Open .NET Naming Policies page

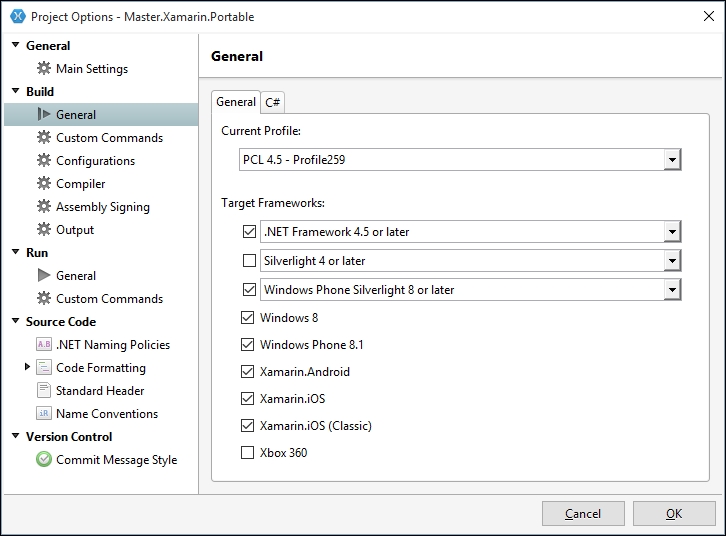pyautogui.click(x=113, y=345)
